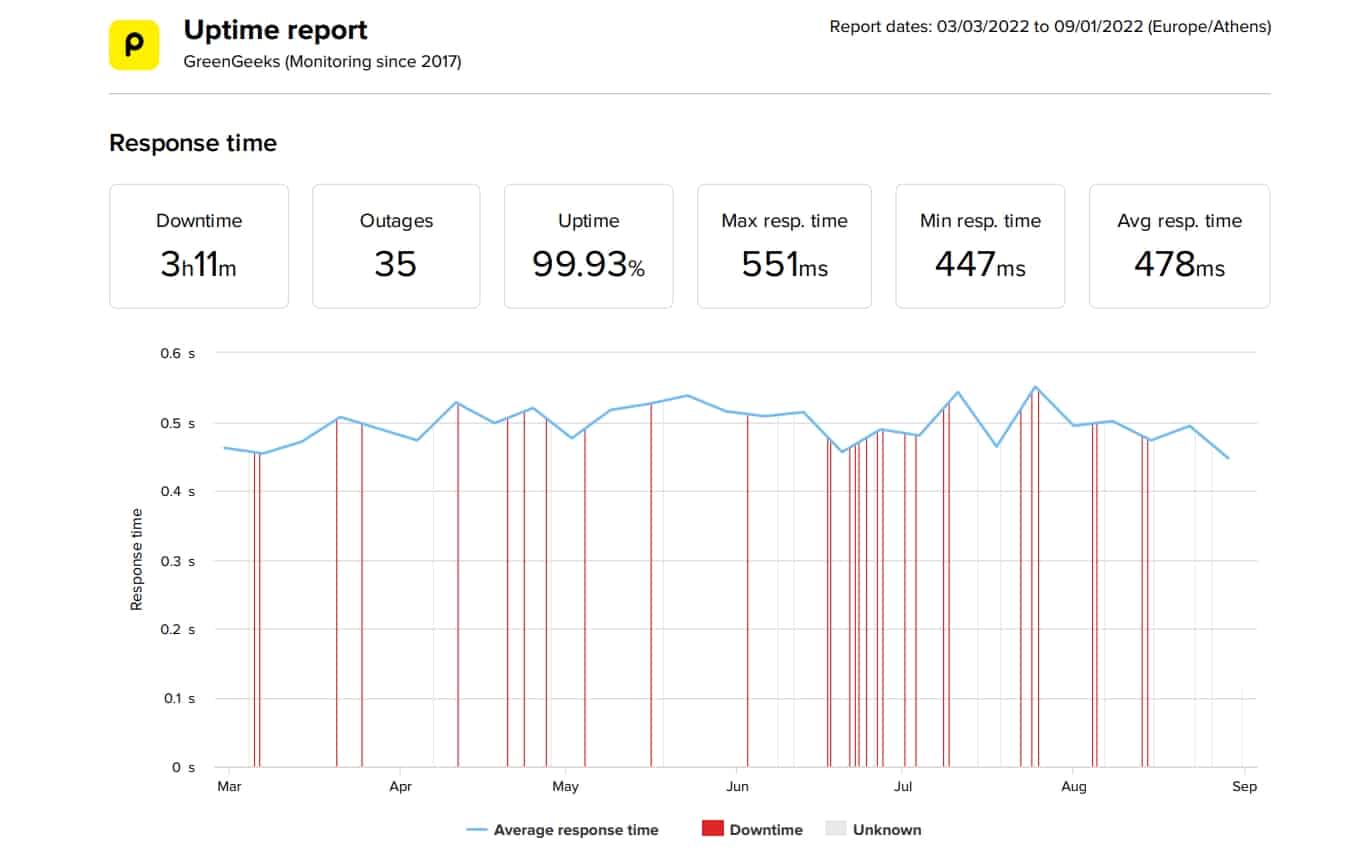The image size is (1364, 850).
Task: Click the 'Sep' x-axis label
Action: (1244, 787)
